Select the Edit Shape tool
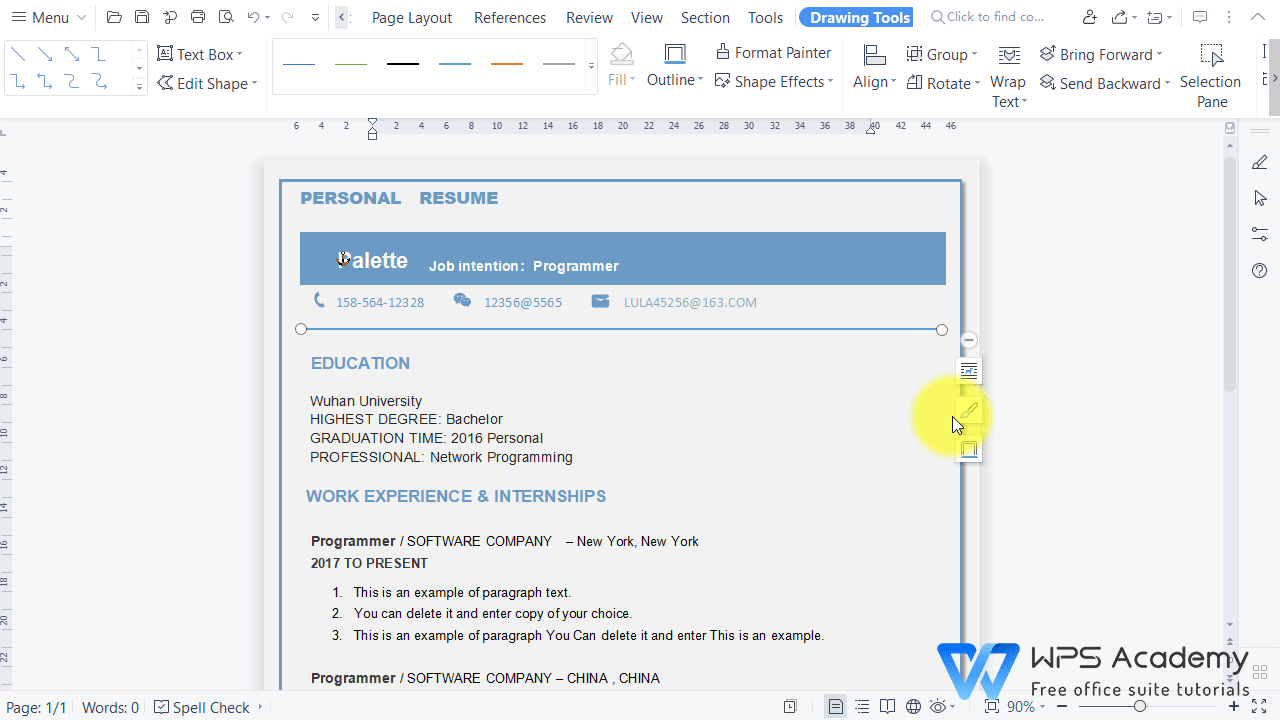Screen dimensions: 1280x720 pos(206,83)
